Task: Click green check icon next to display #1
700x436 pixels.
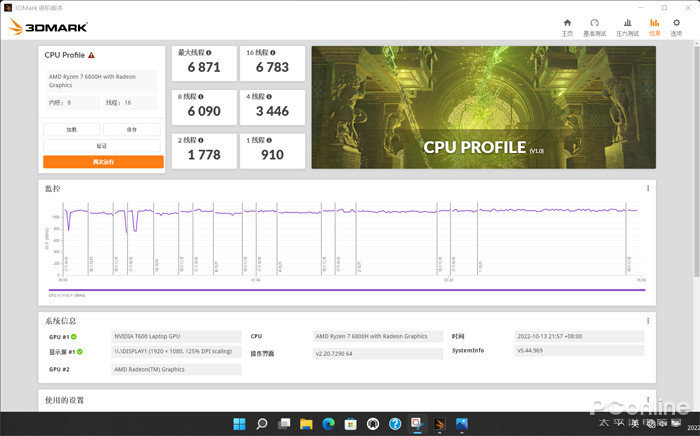Action: pos(79,352)
